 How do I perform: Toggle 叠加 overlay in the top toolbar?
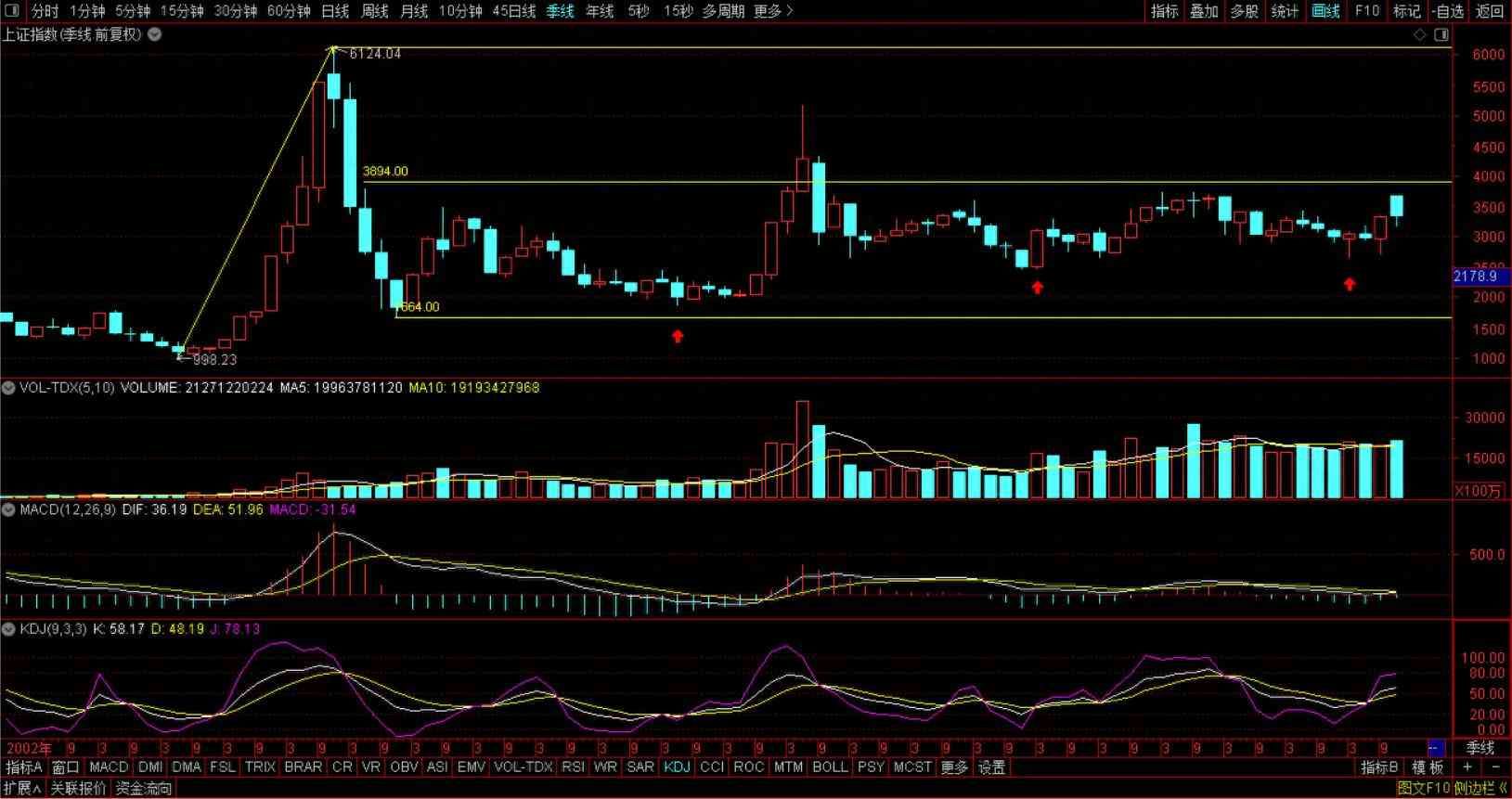tap(1204, 11)
